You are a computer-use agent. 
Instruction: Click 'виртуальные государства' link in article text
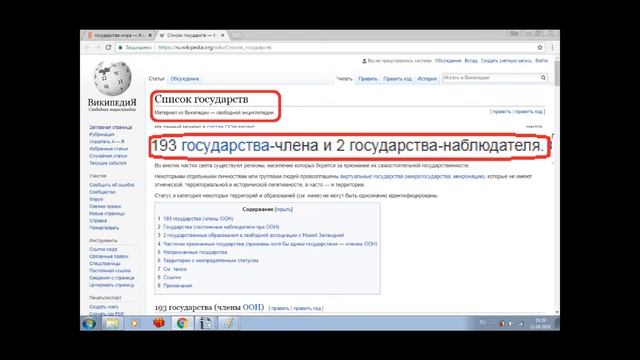point(371,176)
